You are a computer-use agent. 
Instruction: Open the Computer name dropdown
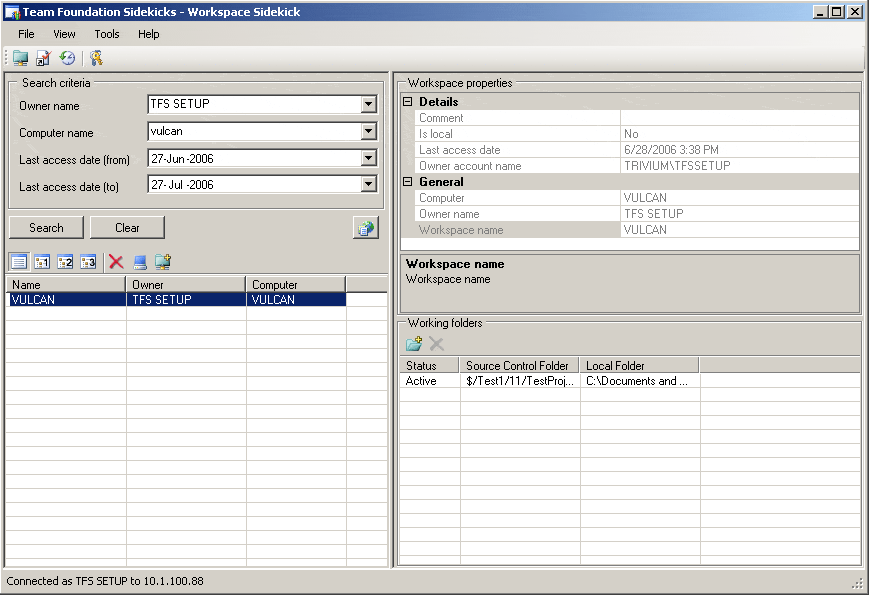coord(369,131)
